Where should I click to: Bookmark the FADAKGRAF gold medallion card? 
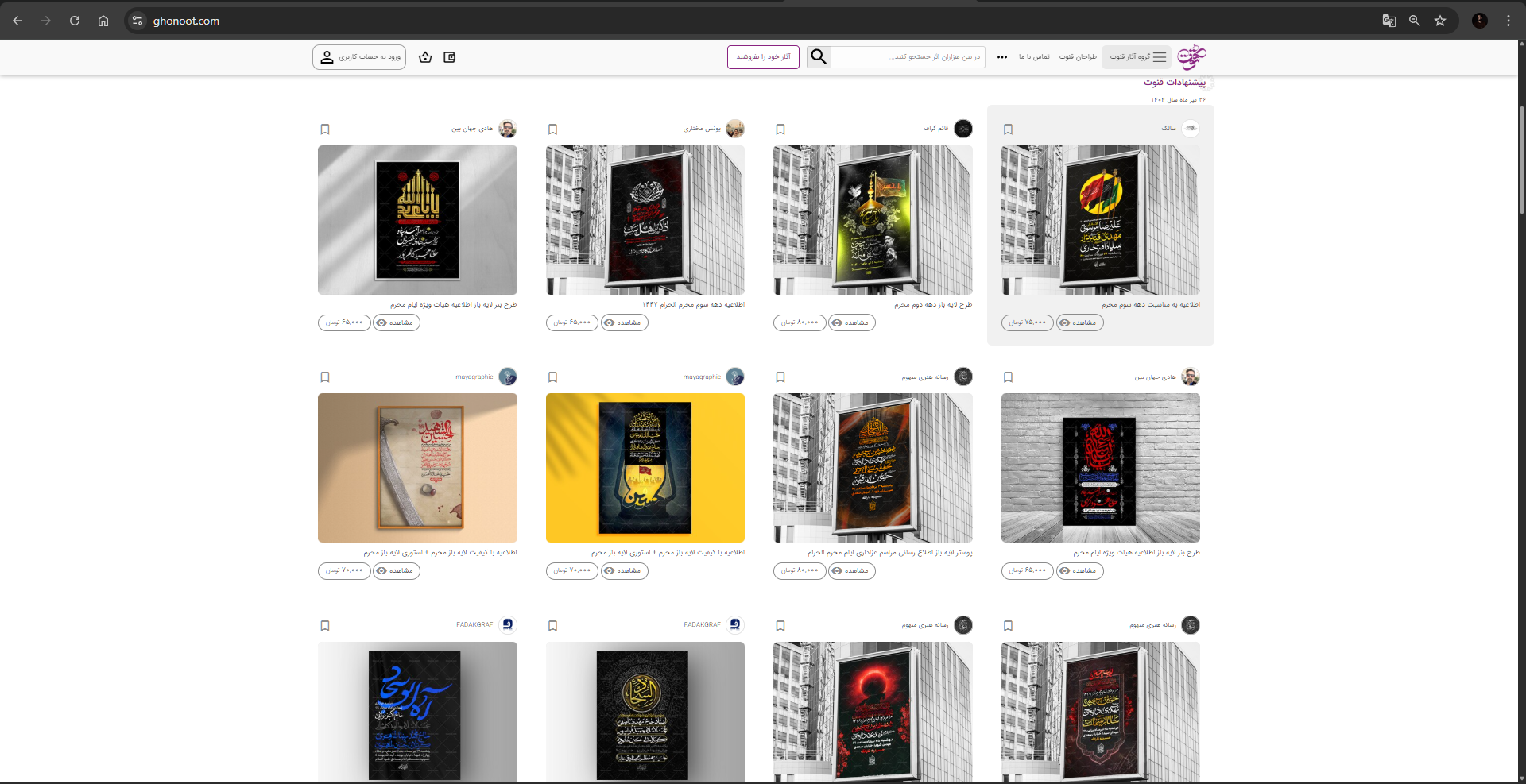point(553,626)
